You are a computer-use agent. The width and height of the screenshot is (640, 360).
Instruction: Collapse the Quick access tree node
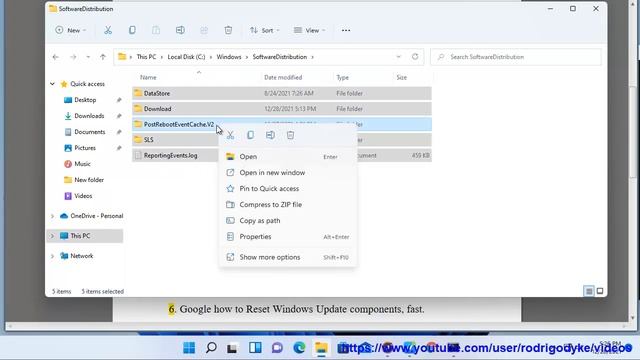click(52, 84)
